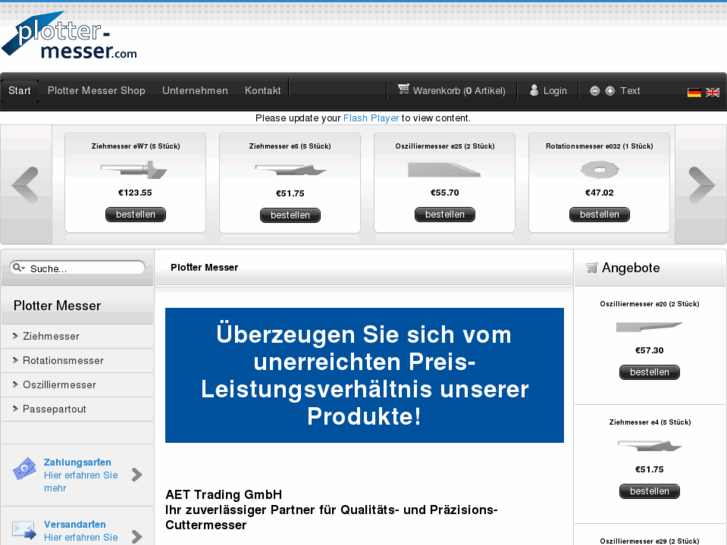
Task: Order Oszilliermesser e20 via bestellen
Action: coord(650,372)
